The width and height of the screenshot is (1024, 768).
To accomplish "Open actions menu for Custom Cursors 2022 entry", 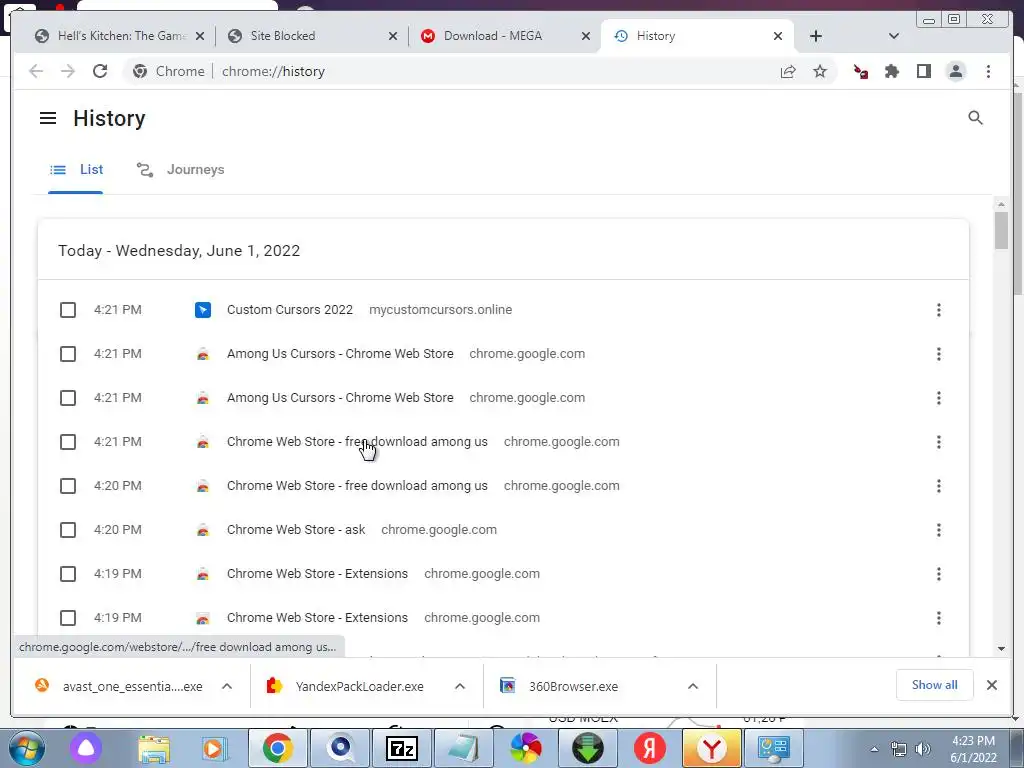I will point(938,310).
